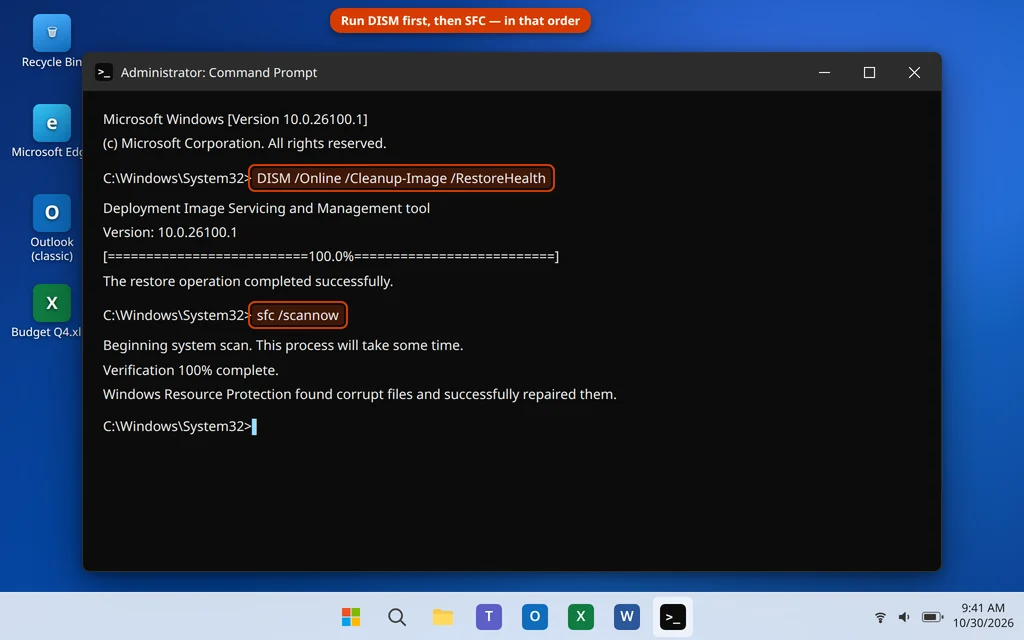
Task: Click 'The restore operation completed successfully.' line
Action: [248, 281]
